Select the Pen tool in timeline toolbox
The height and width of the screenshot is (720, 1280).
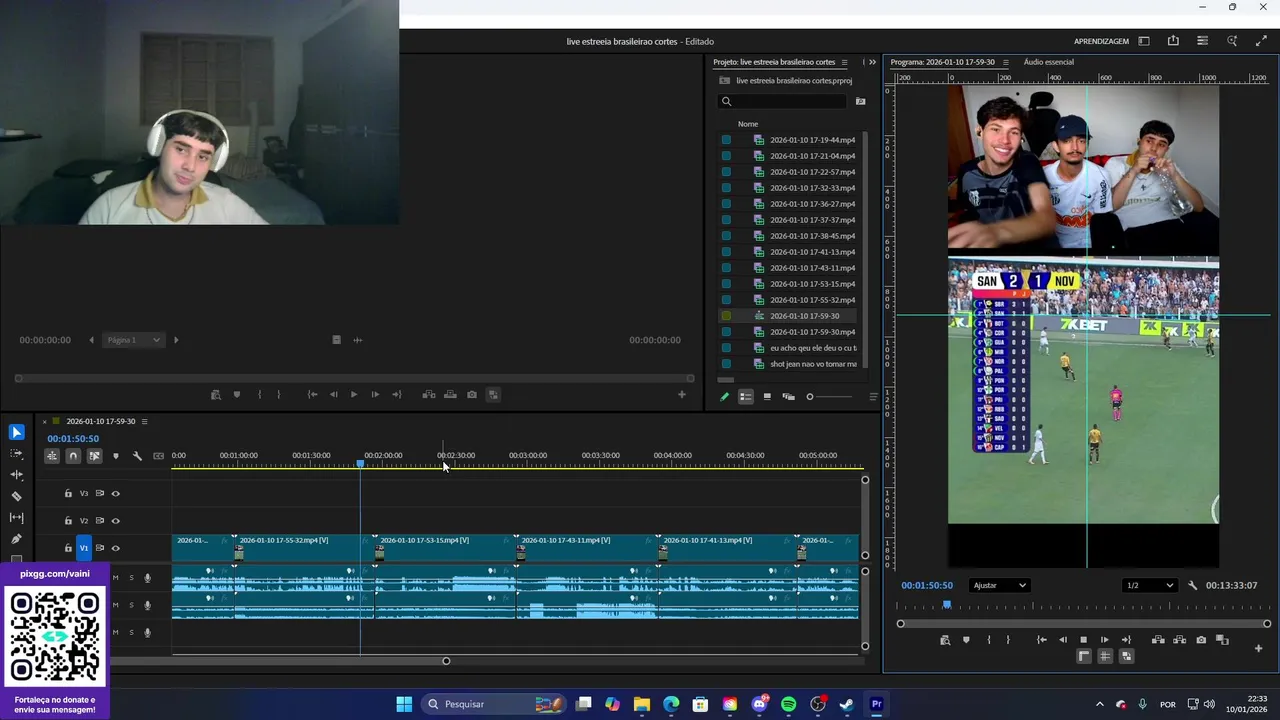tap(16, 539)
